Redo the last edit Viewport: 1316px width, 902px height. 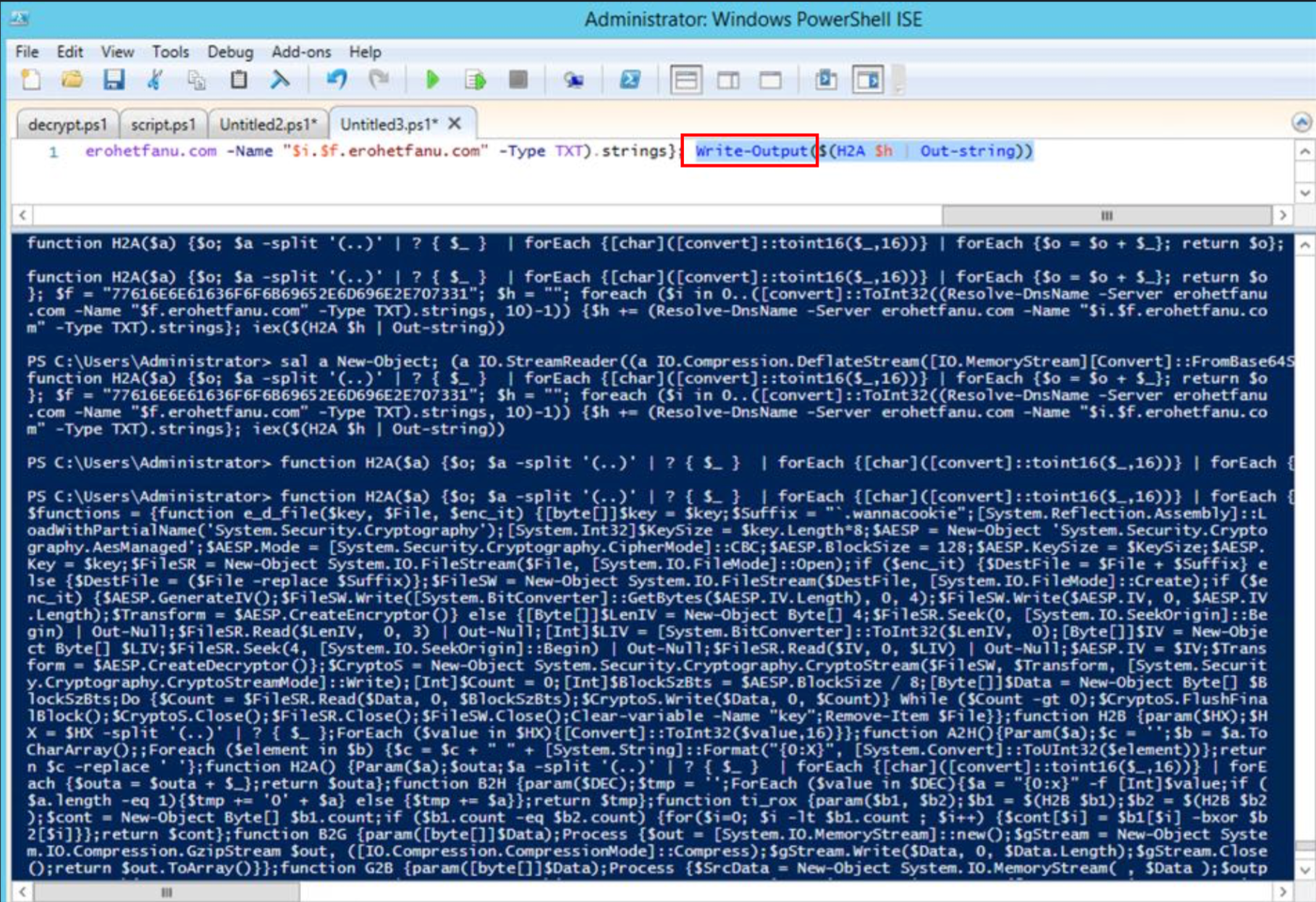point(379,80)
